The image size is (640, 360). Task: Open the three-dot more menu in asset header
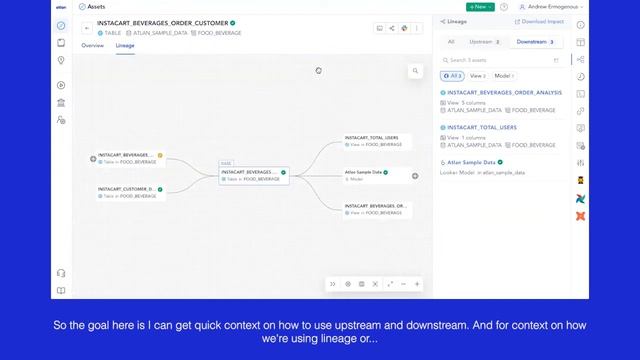pyautogui.click(x=416, y=28)
